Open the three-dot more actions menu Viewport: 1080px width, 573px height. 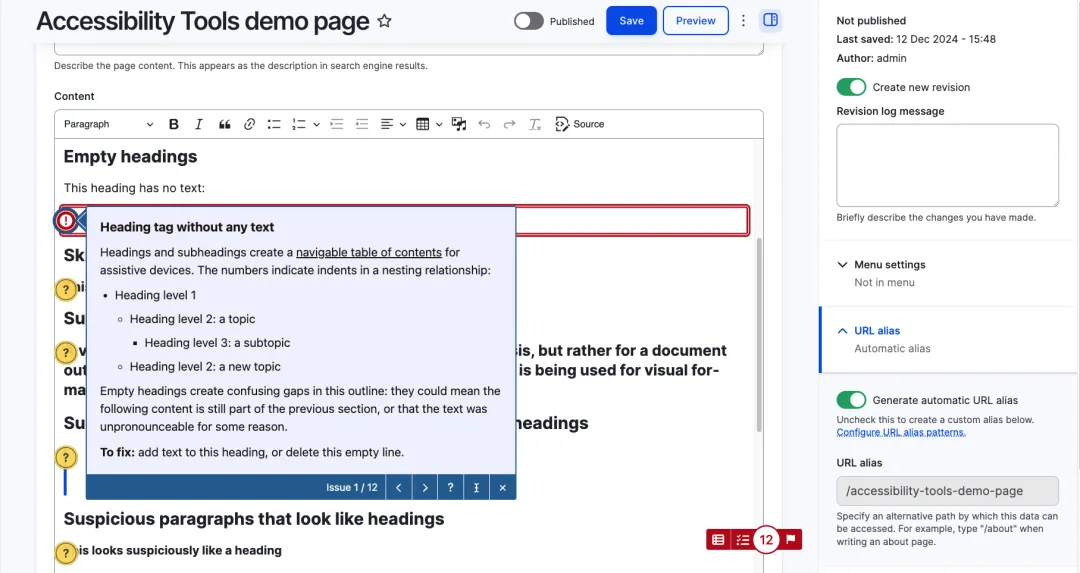click(743, 21)
